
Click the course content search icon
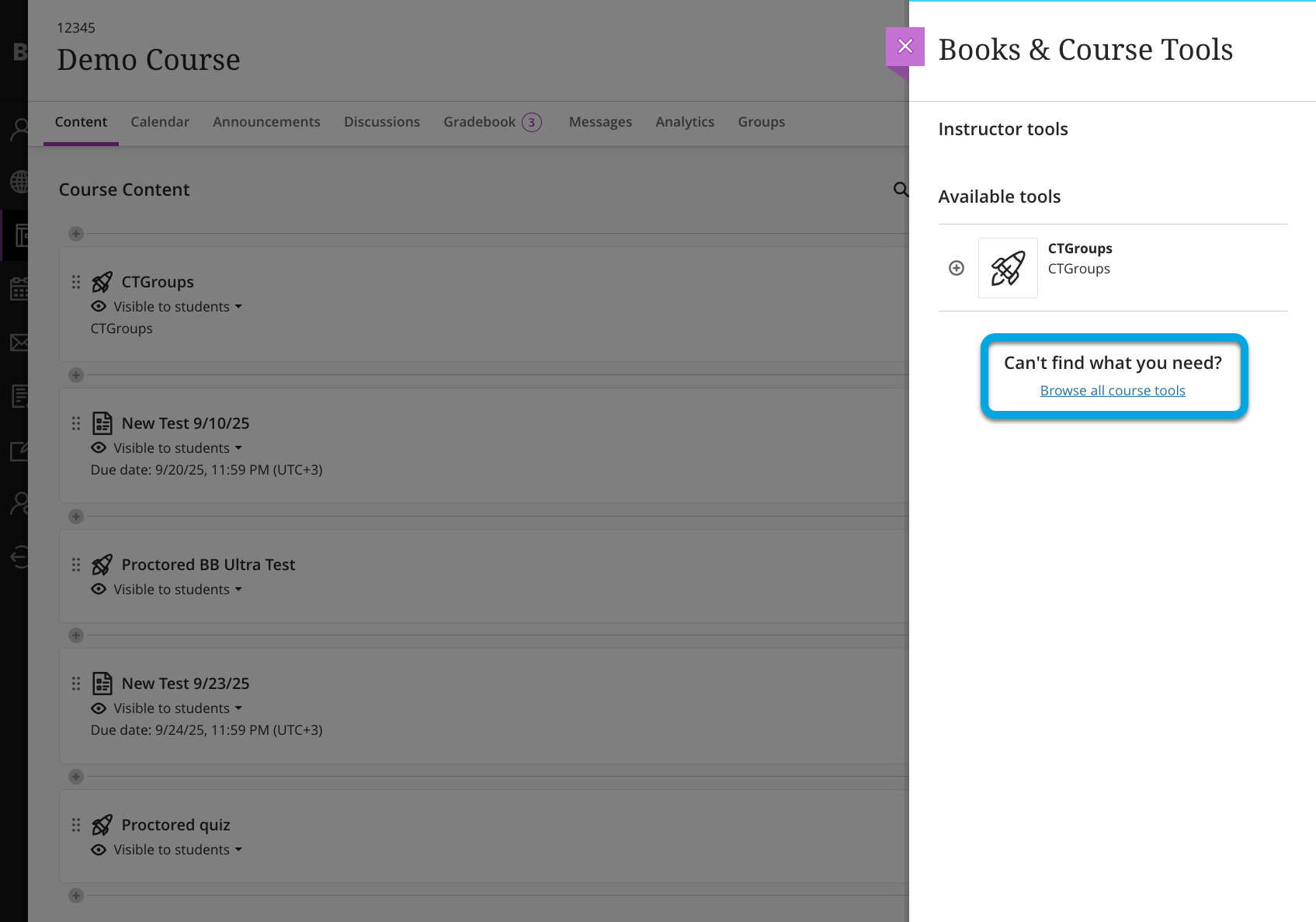click(900, 190)
